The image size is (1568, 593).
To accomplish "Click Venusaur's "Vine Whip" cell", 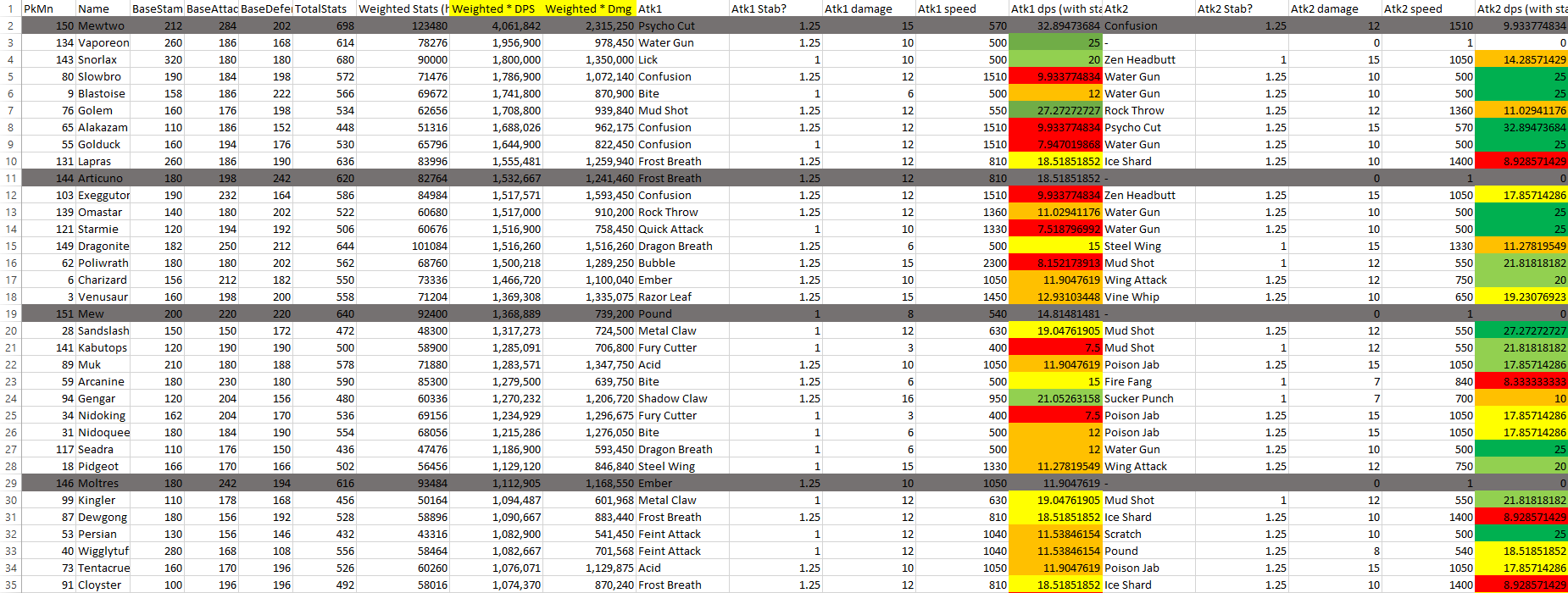I will tap(1148, 296).
